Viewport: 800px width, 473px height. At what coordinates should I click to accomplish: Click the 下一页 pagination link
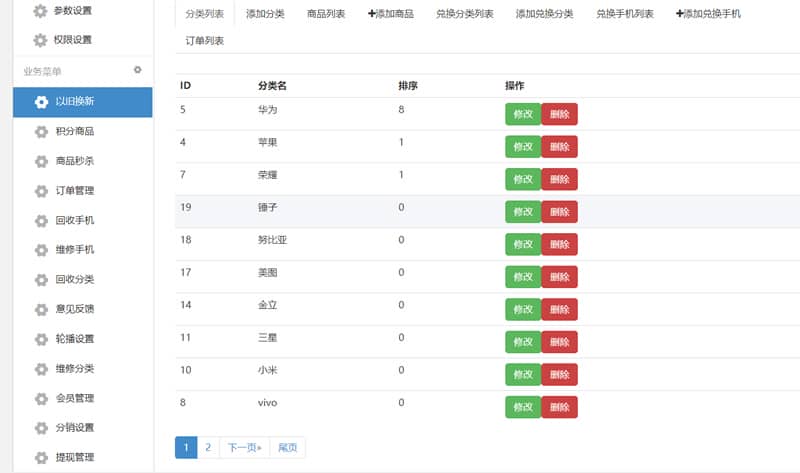coord(244,447)
